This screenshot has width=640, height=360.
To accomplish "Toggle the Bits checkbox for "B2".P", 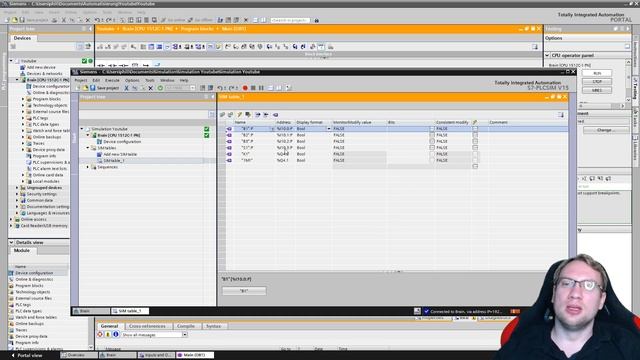I will [x=432, y=135].
